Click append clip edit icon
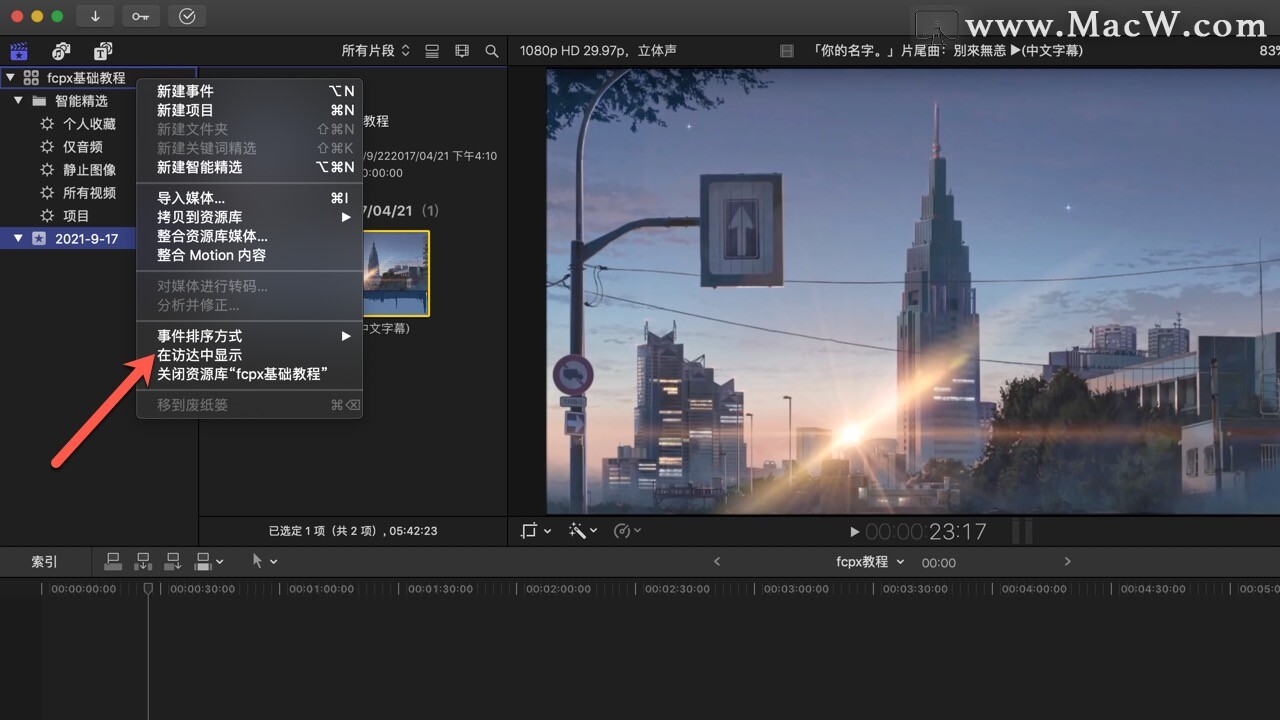Screen dimensions: 1280x720 click(x=173, y=562)
